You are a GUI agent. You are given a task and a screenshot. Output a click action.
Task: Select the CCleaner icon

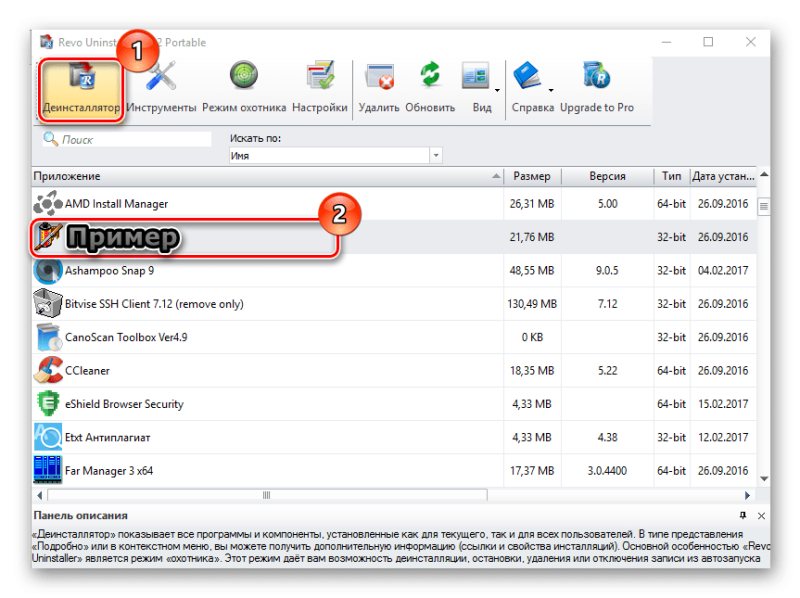pos(47,370)
